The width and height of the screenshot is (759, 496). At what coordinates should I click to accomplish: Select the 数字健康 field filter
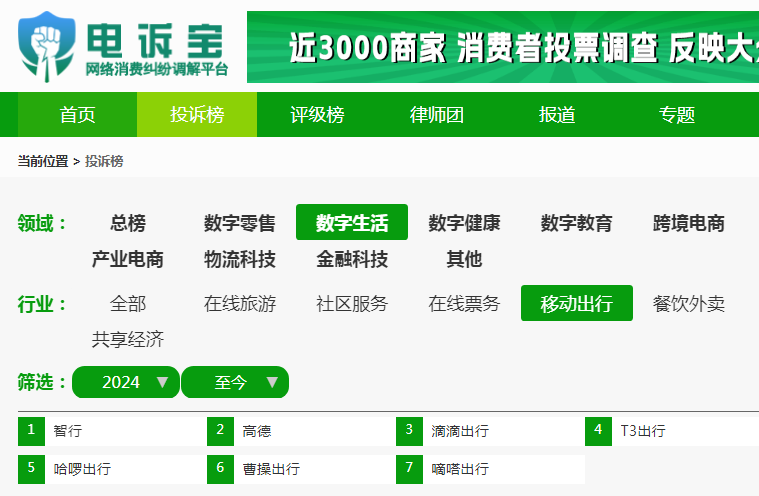[464, 223]
